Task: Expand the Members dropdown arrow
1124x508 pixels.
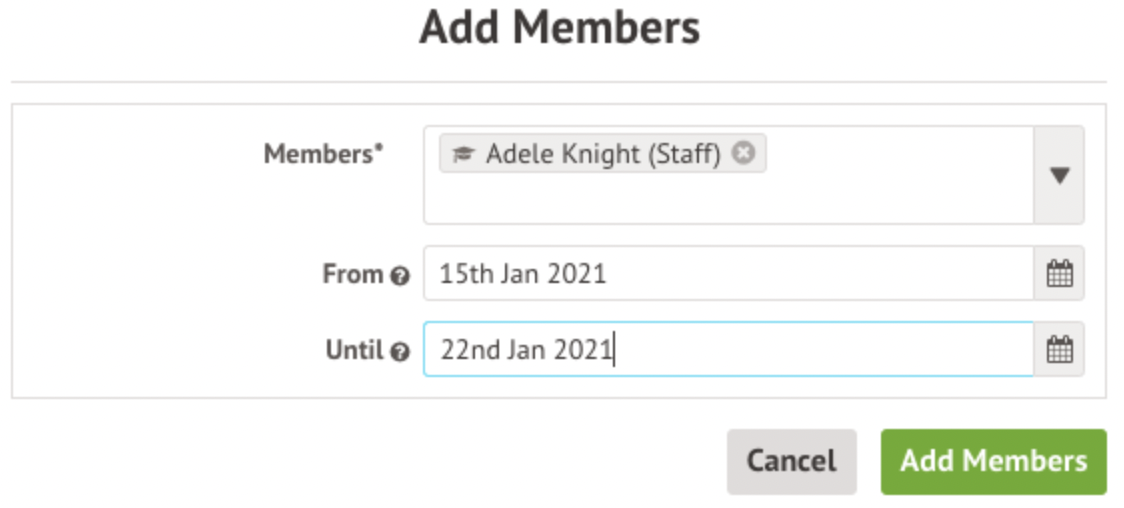Action: [x=1059, y=175]
